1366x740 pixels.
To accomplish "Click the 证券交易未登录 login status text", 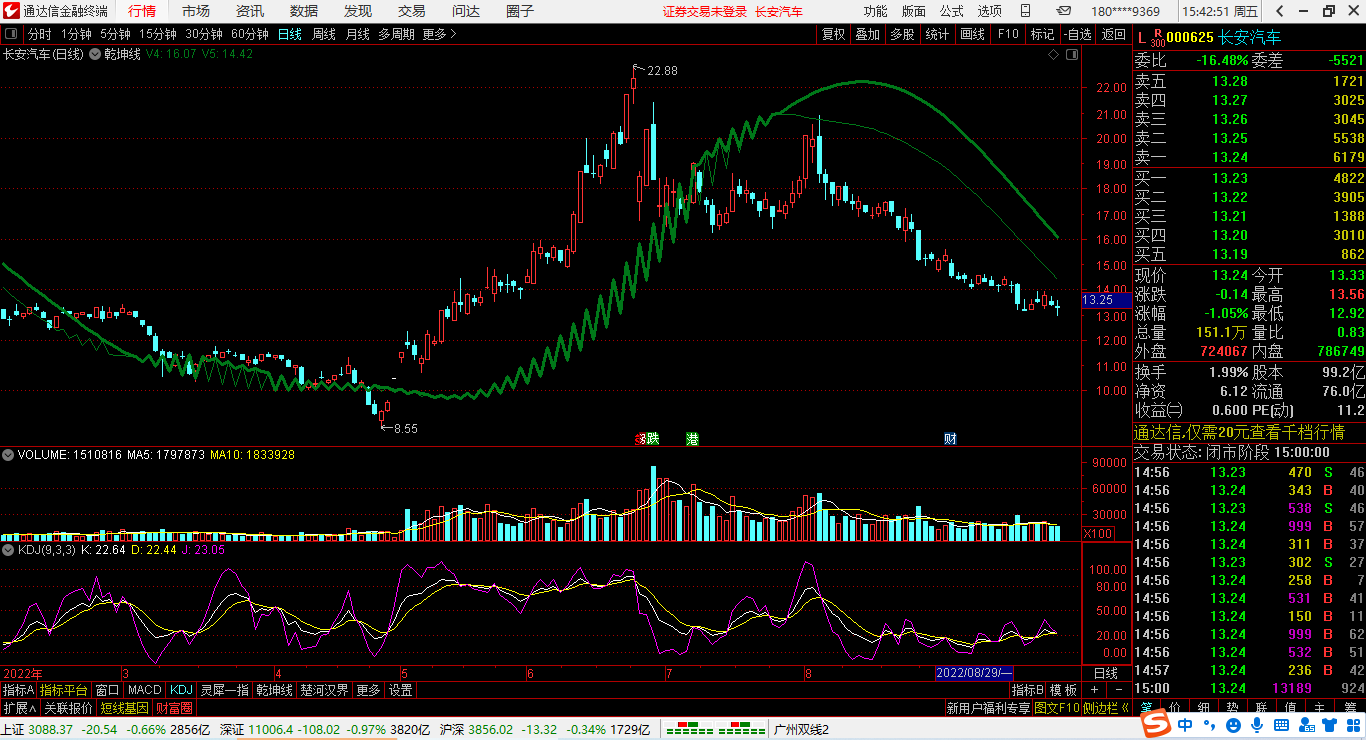I will pos(704,11).
